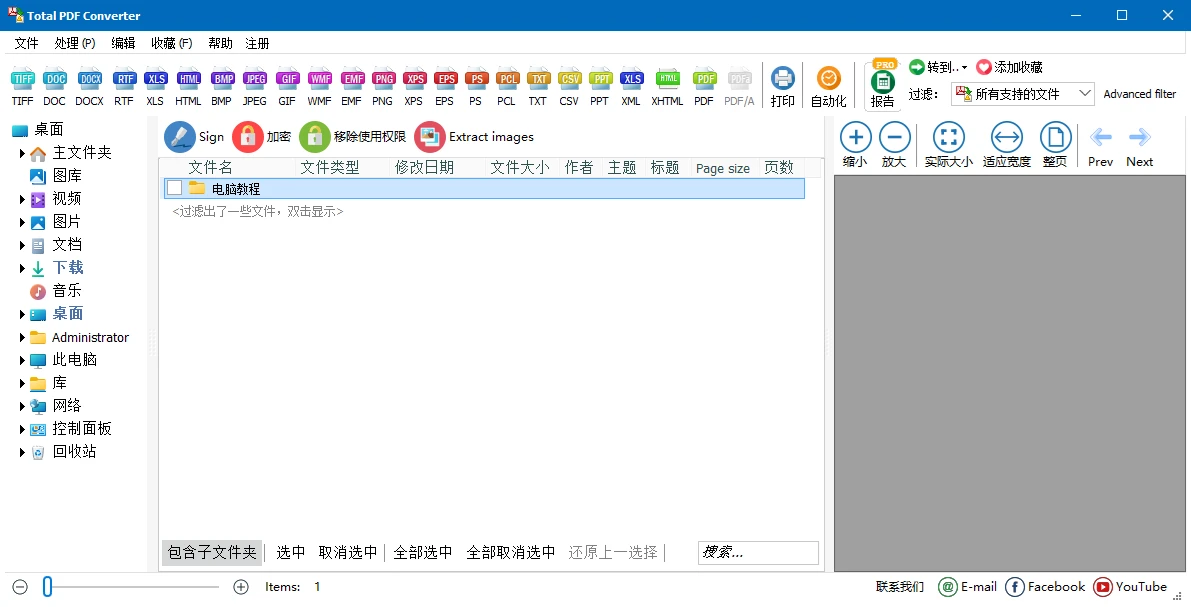The width and height of the screenshot is (1191, 607).
Task: Click the XML format icon
Action: pyautogui.click(x=631, y=86)
